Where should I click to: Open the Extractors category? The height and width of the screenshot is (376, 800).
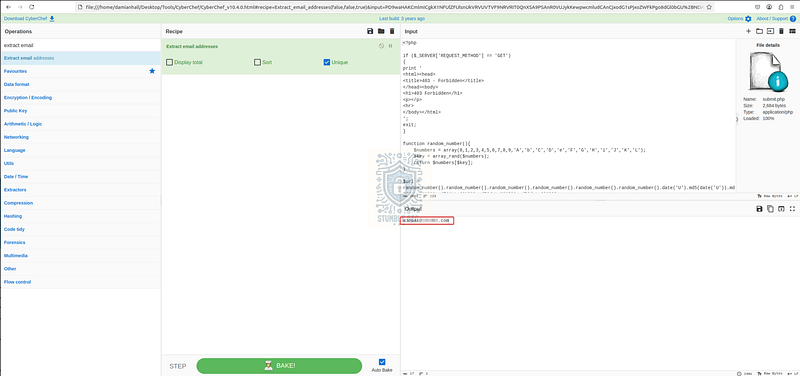pyautogui.click(x=80, y=190)
